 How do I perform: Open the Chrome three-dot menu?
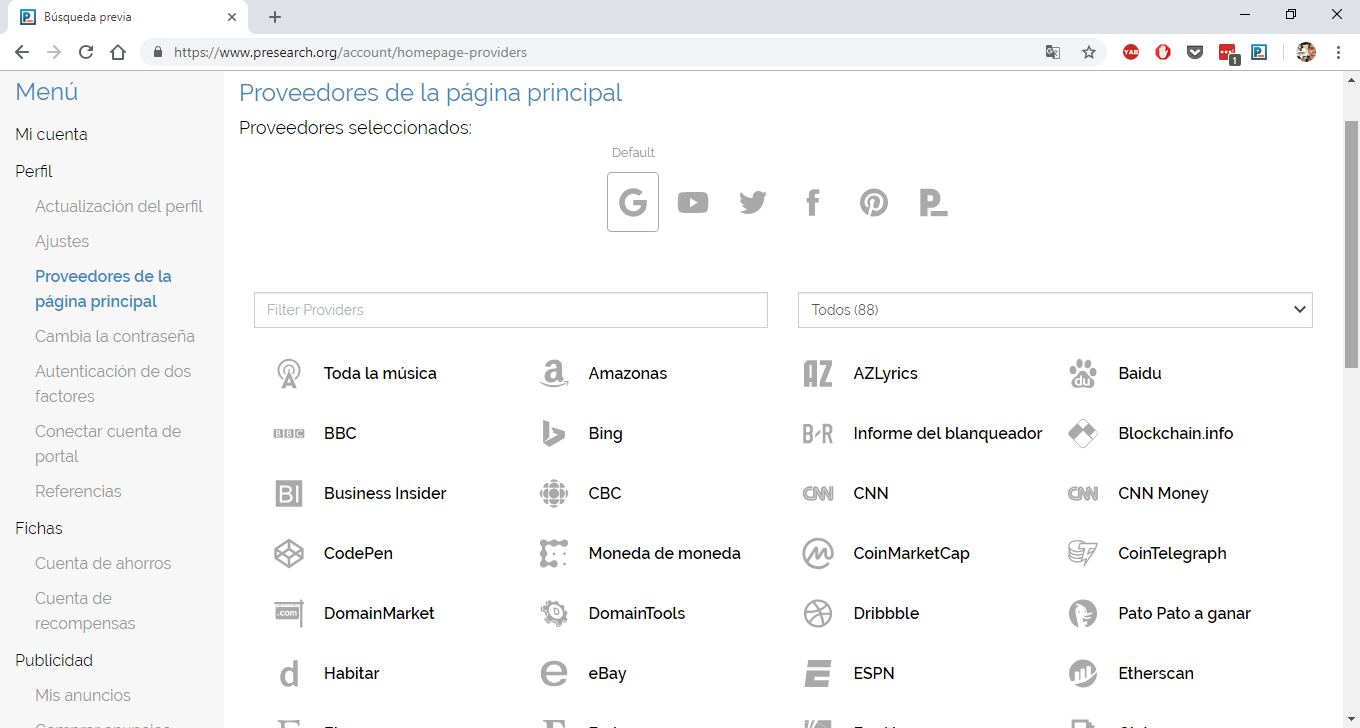[x=1338, y=52]
